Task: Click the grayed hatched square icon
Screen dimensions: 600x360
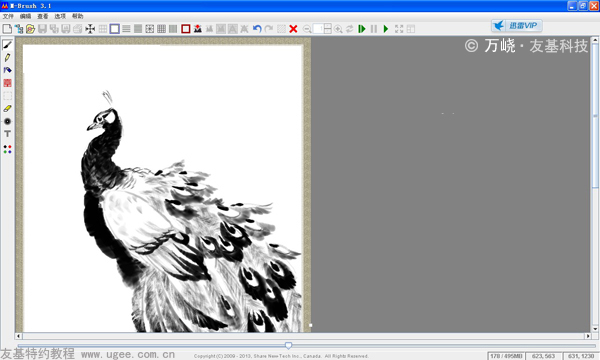Action: (x=281, y=29)
